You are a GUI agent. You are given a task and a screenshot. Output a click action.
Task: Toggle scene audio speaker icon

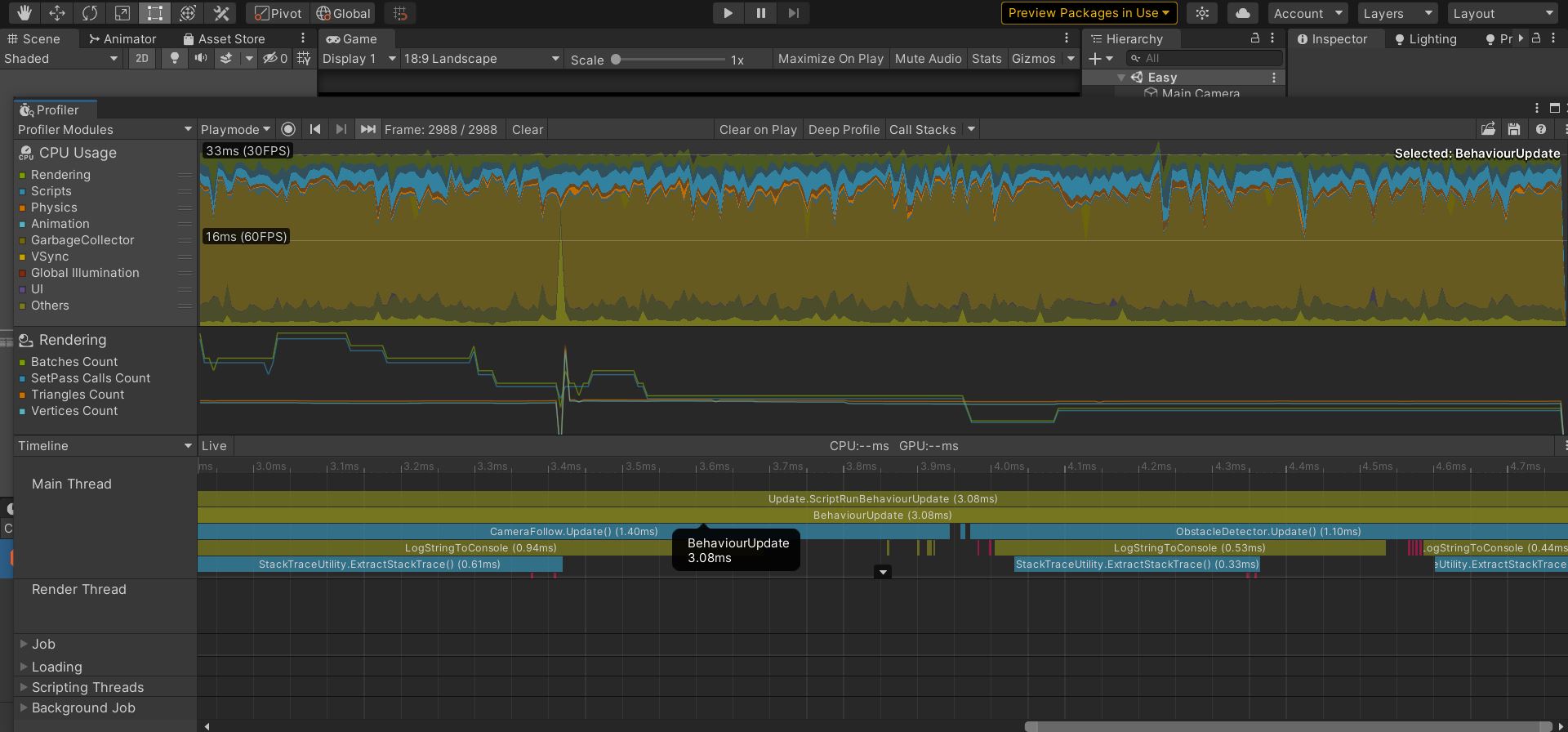(200, 58)
